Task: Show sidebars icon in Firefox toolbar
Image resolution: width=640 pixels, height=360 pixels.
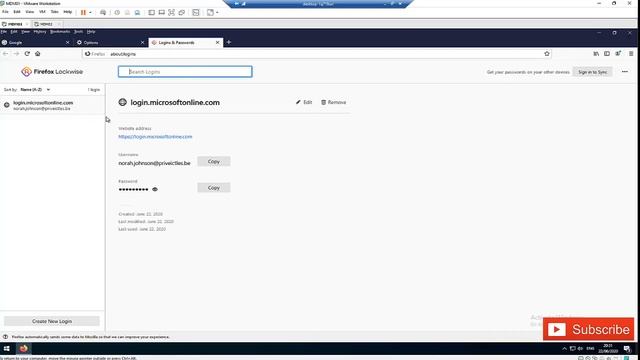Action: tap(607, 54)
